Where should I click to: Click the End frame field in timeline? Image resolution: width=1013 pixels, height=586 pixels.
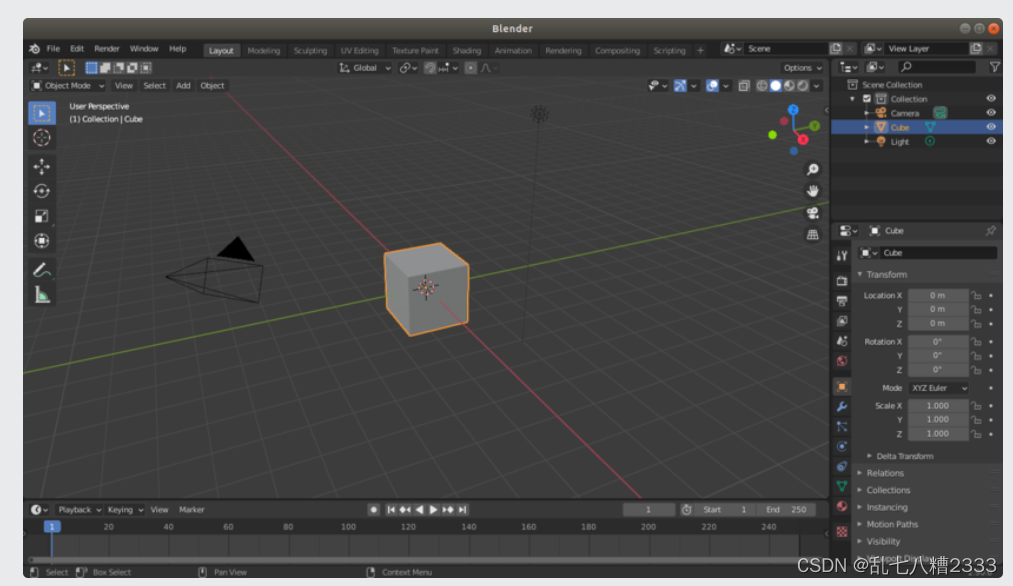coord(786,510)
